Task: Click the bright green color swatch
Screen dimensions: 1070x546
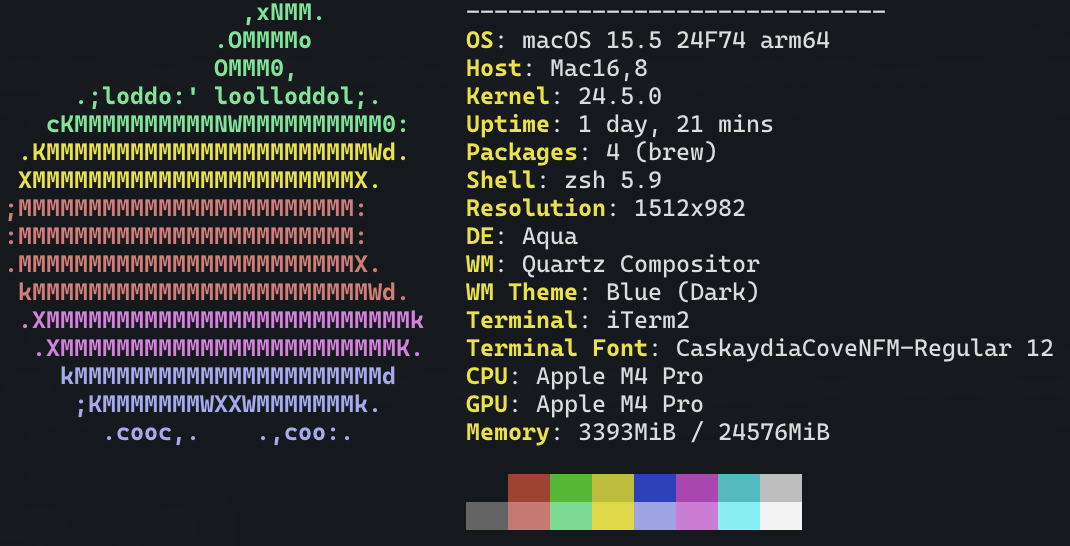Action: tap(570, 488)
